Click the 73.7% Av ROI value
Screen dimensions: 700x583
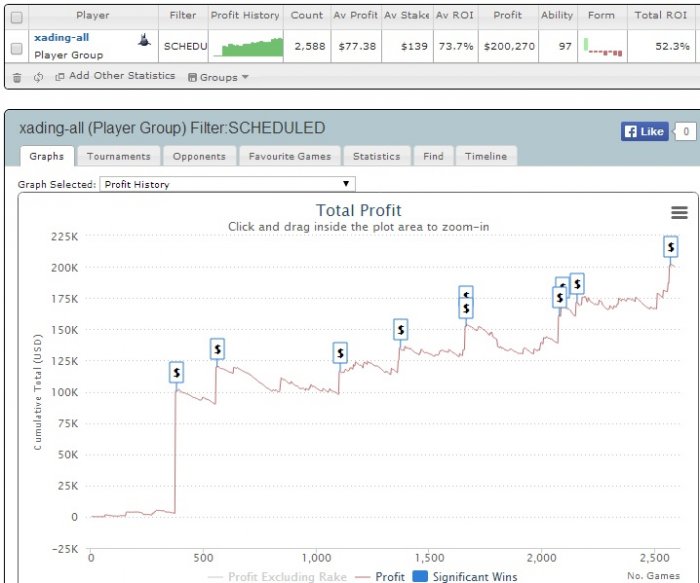tap(455, 46)
